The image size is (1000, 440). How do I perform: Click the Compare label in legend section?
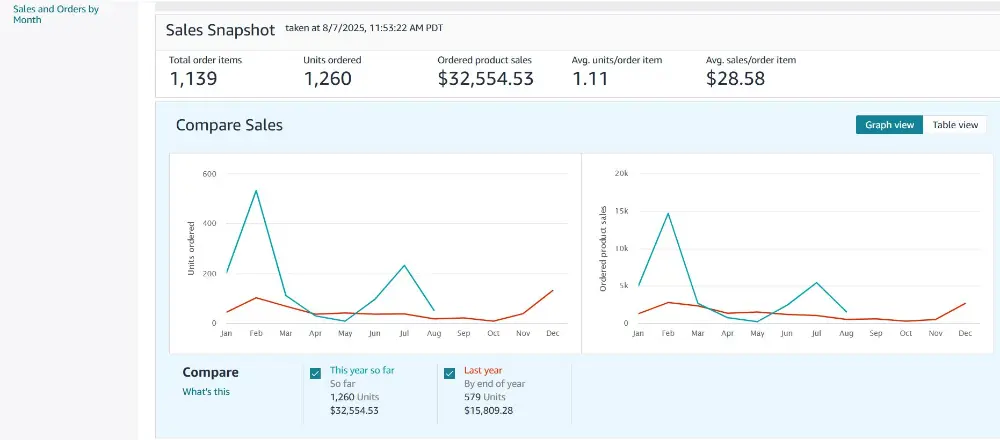click(x=210, y=372)
